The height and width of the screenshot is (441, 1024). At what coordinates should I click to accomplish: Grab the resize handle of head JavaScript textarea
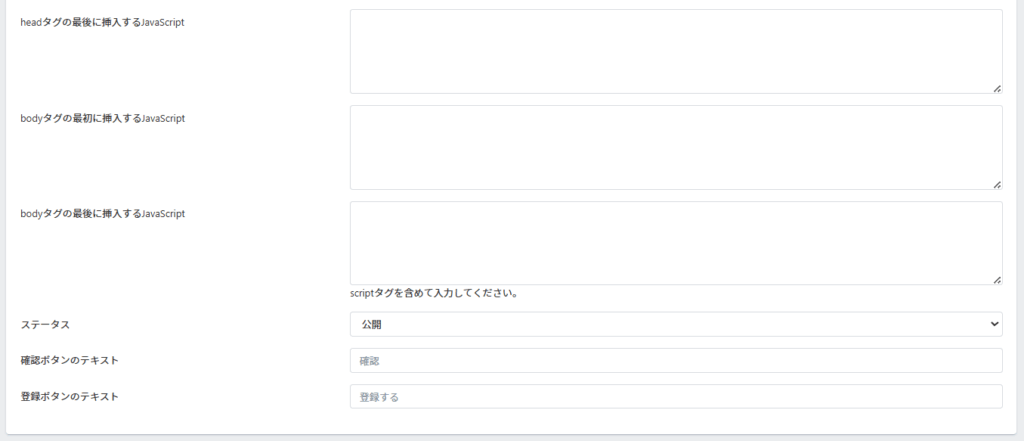(997, 88)
